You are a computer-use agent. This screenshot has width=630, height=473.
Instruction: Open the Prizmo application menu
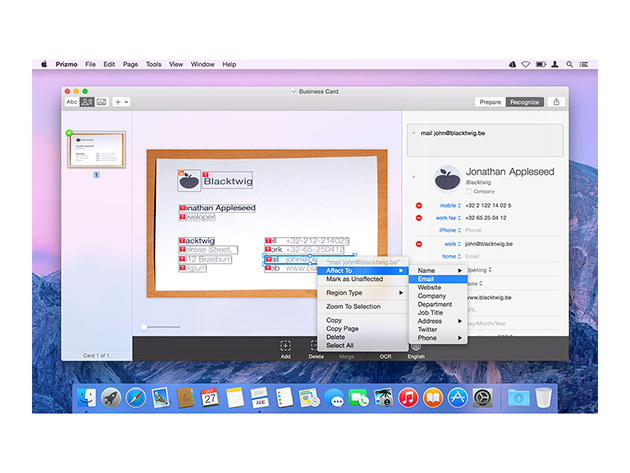tap(66, 64)
